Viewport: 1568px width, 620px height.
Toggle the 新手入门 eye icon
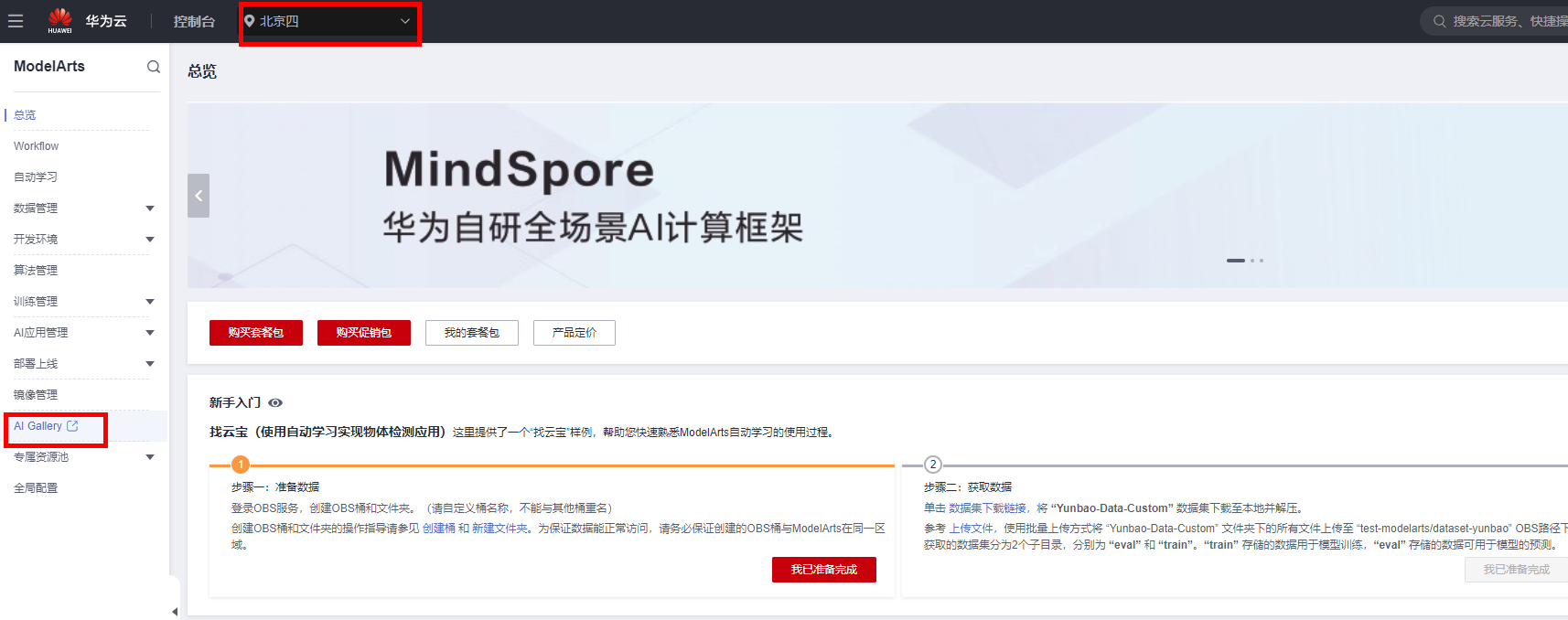click(275, 403)
